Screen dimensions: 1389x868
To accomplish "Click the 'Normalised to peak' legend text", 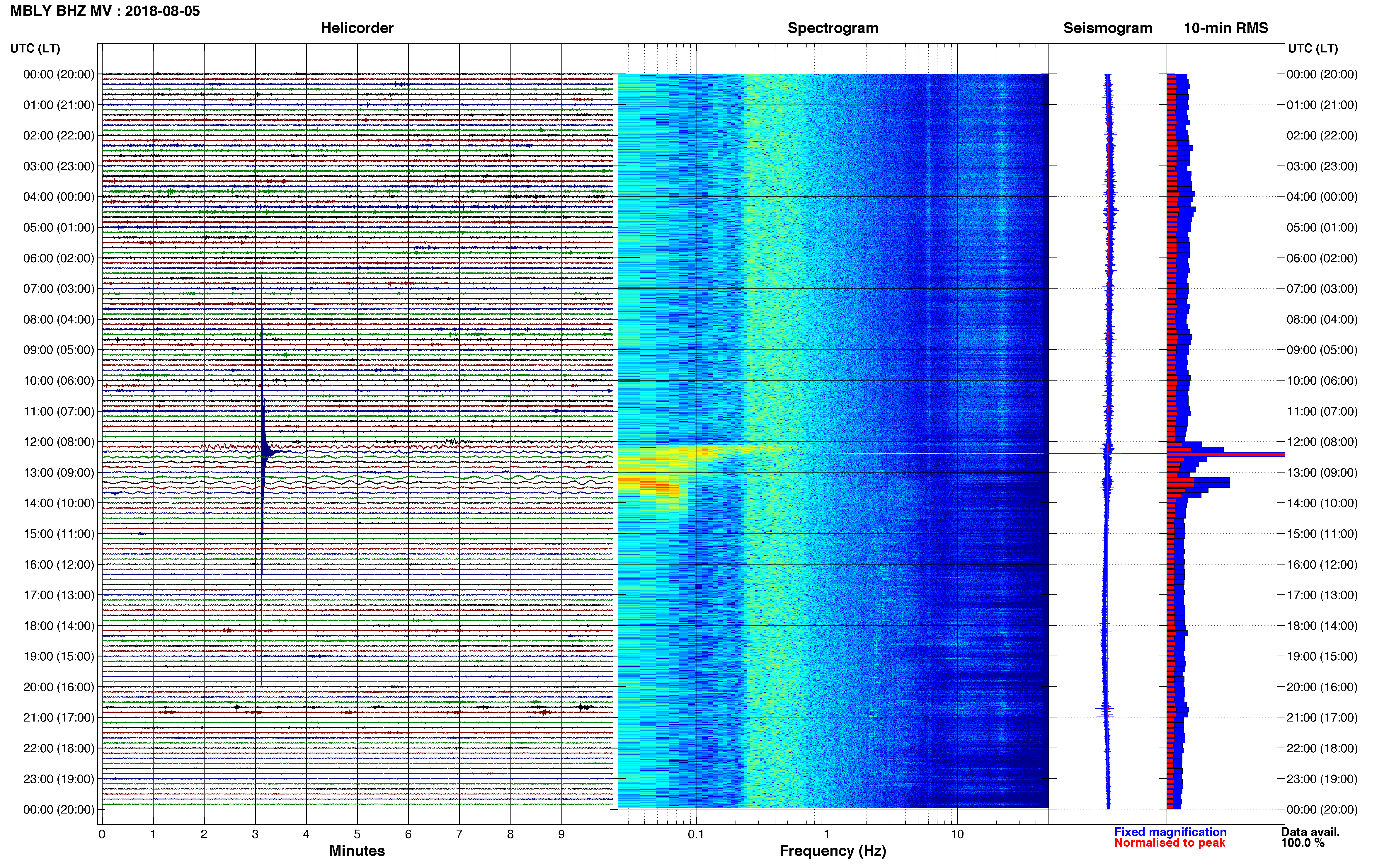I will [1170, 843].
